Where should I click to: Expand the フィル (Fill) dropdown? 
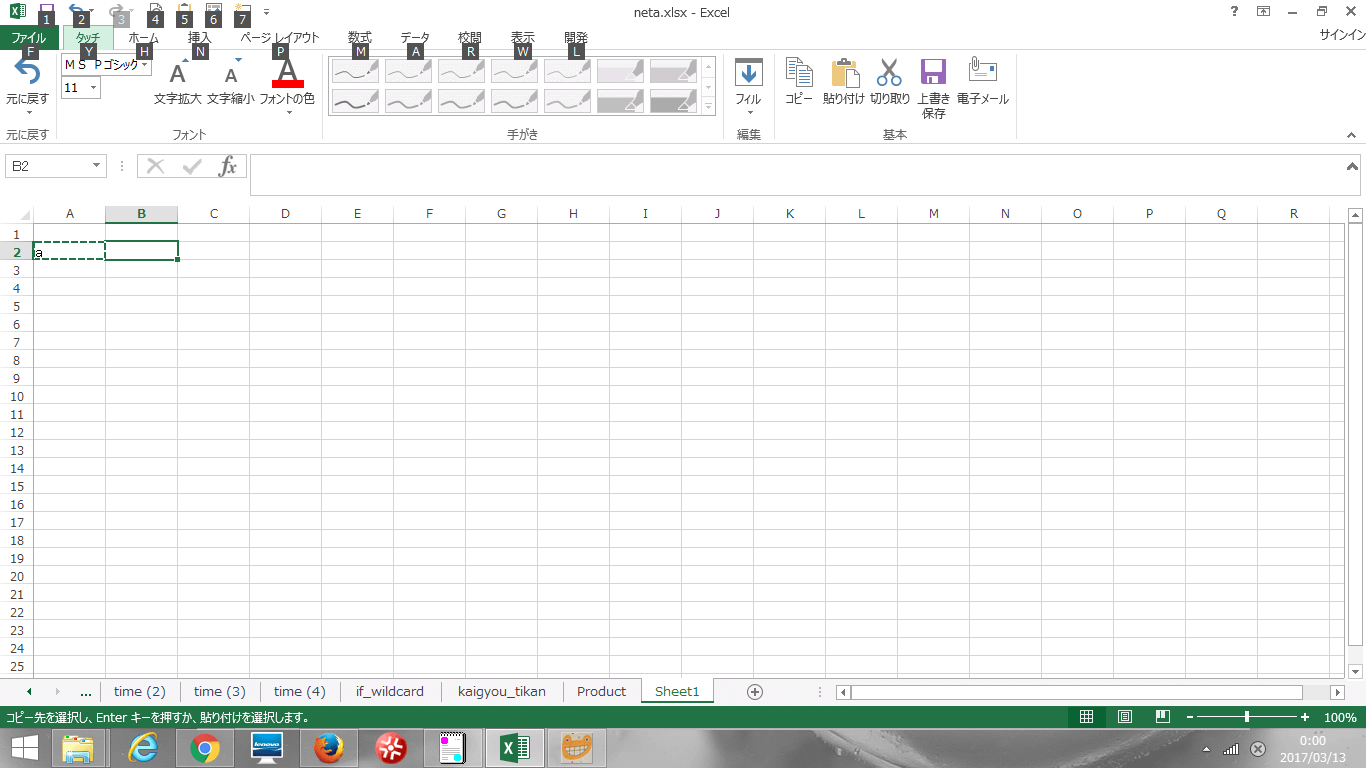point(748,113)
